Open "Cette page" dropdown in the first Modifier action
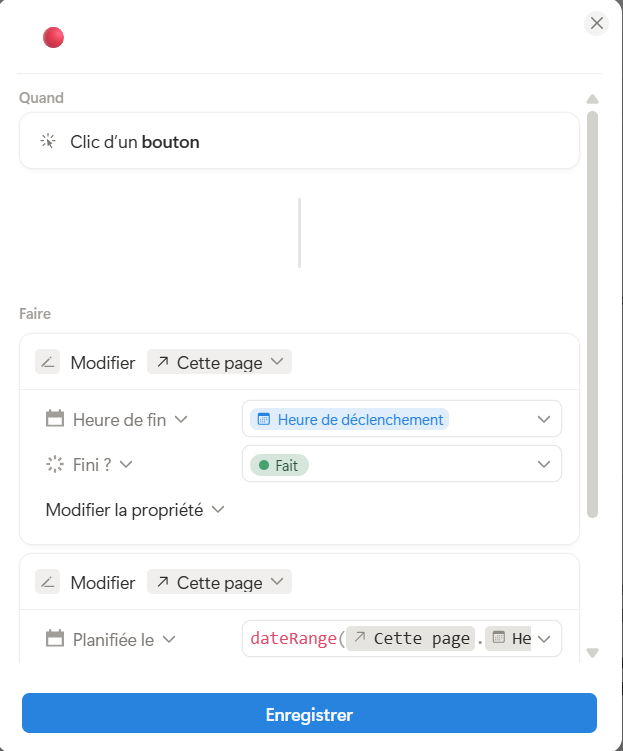The image size is (623, 751). (219, 362)
